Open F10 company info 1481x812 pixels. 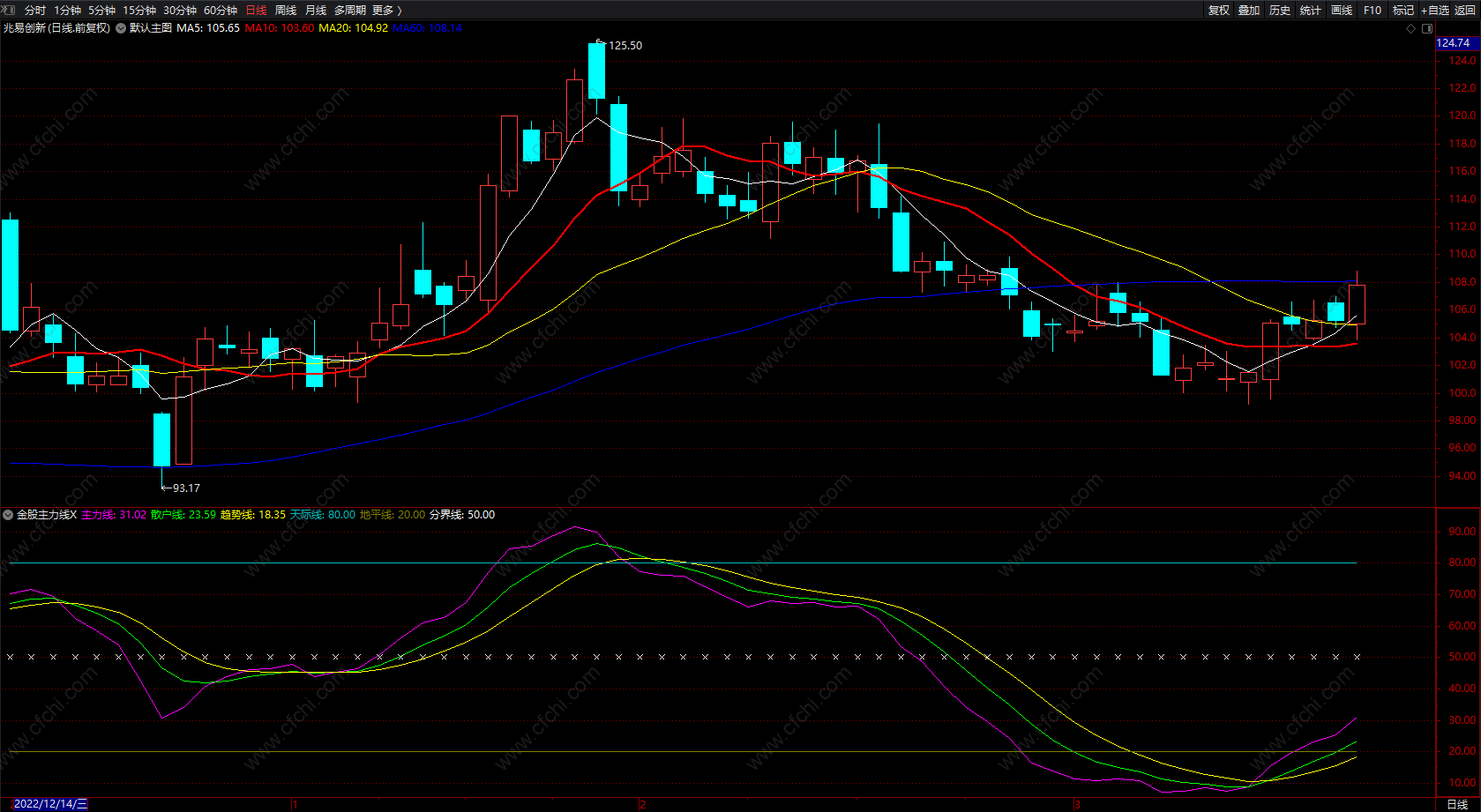coord(1372,10)
